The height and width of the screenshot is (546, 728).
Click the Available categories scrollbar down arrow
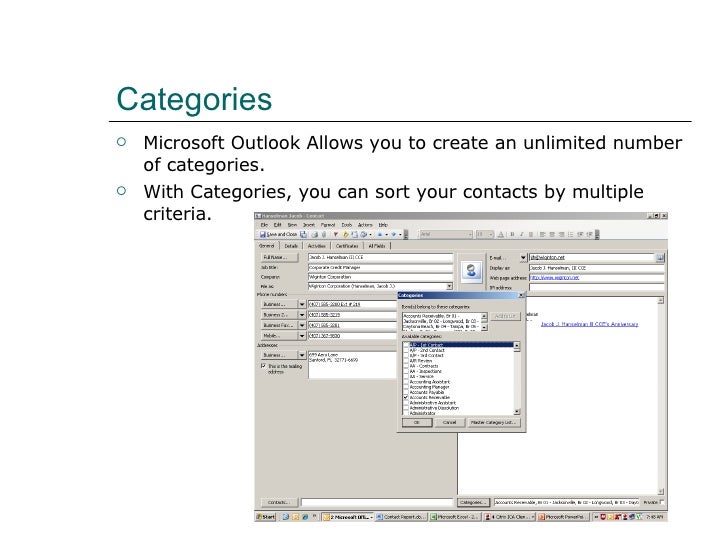517,412
